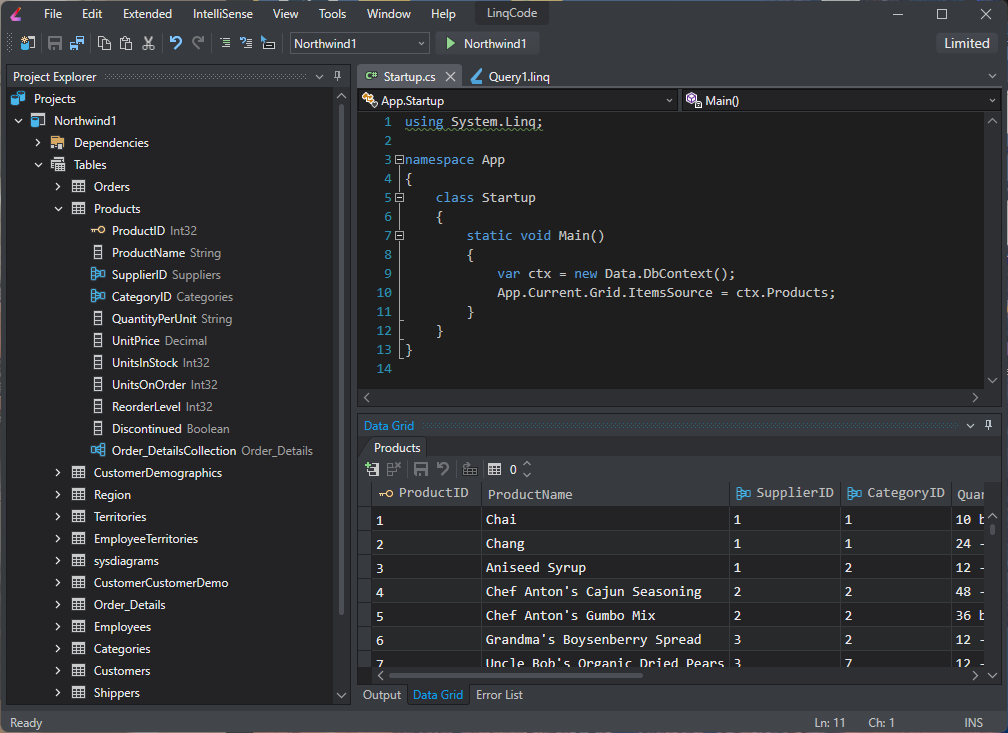Collapse the namespace App code block
1008x733 pixels.
click(399, 159)
